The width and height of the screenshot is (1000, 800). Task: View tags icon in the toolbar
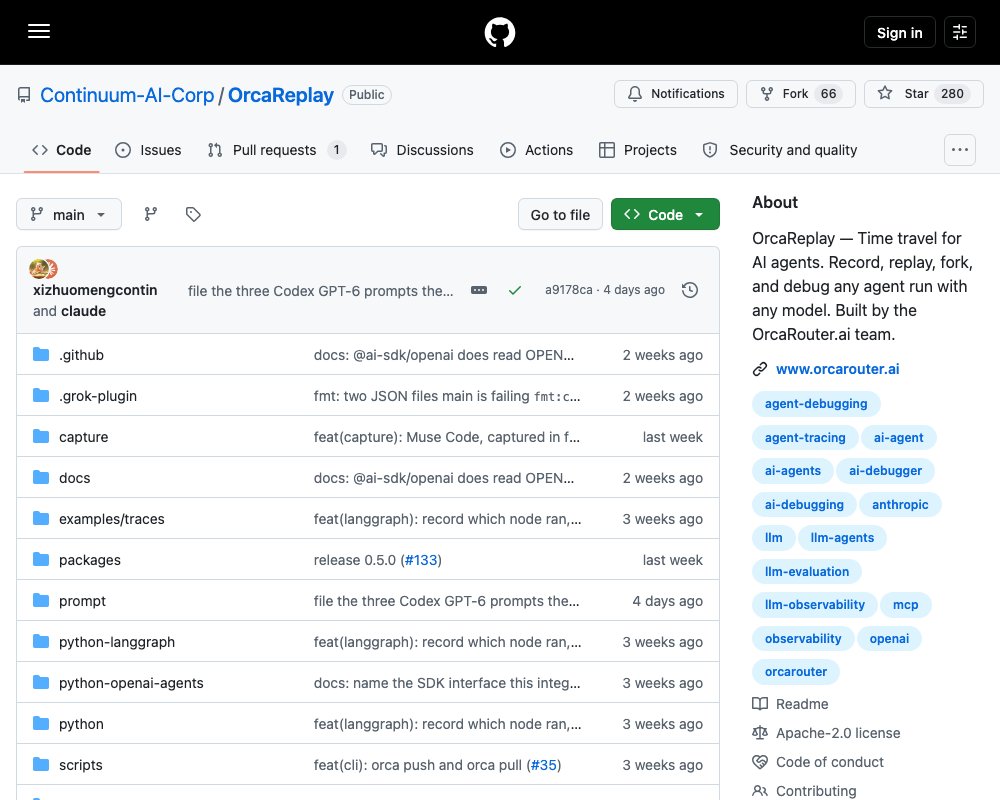click(x=193, y=214)
